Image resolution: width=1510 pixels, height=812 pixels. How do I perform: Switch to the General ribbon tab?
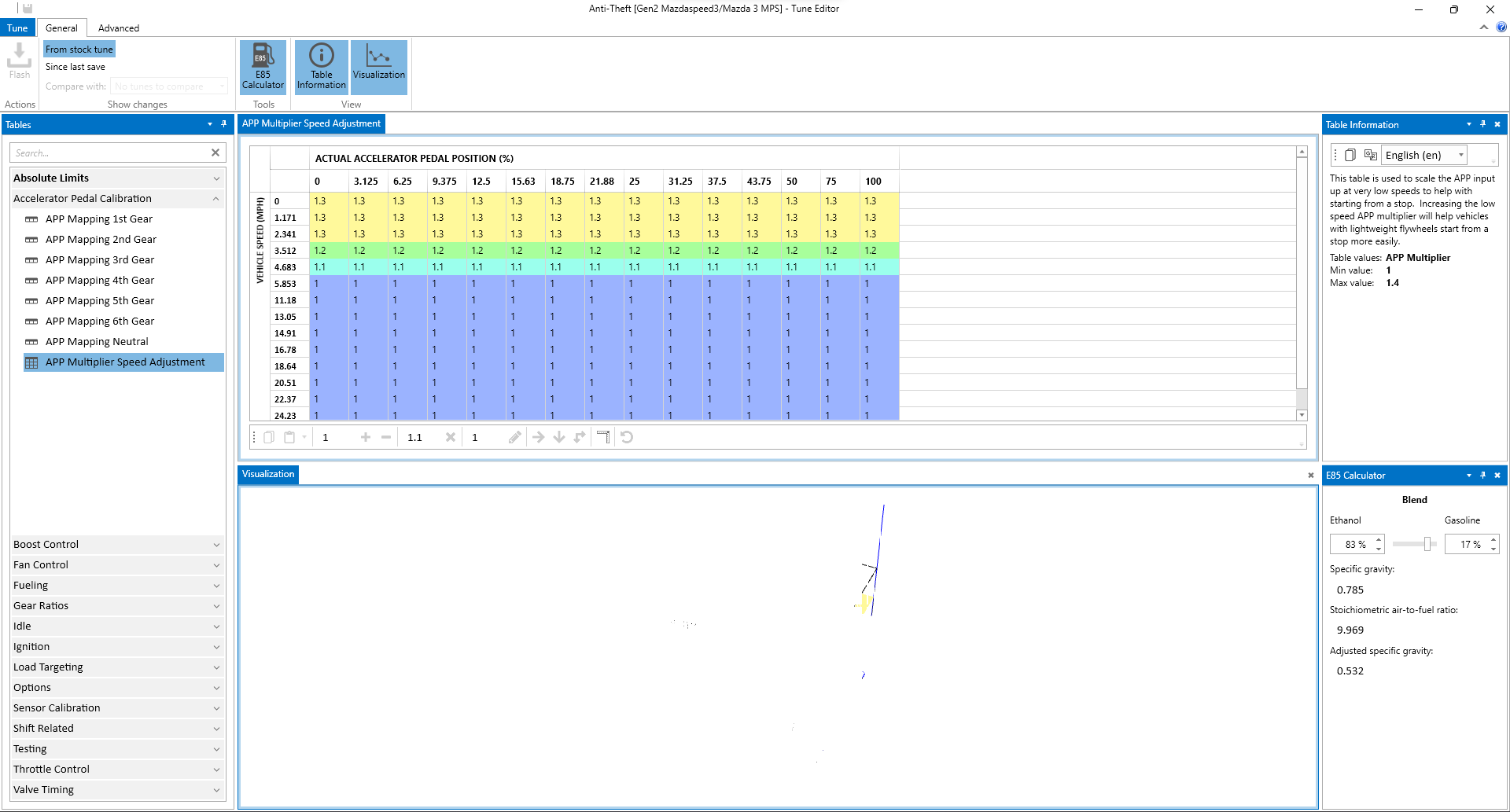(x=61, y=28)
